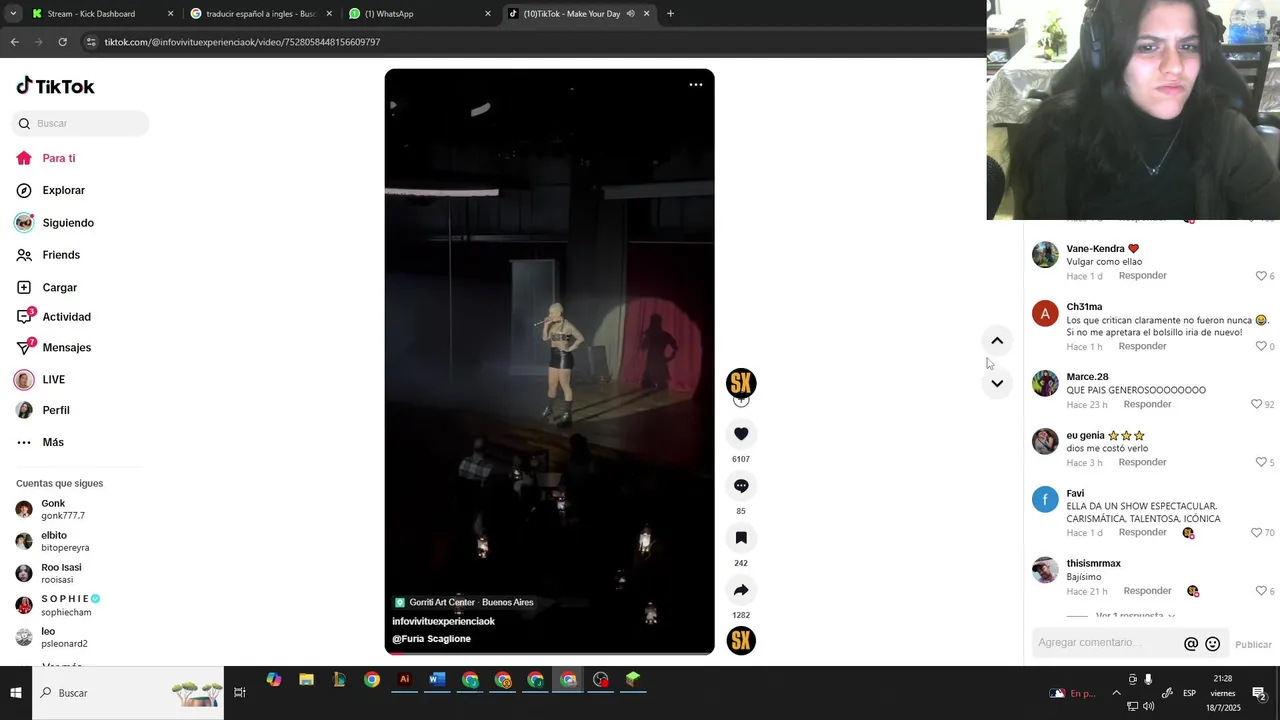Open Windows notification center
Viewport: 1280px width, 720px height.
(1260, 693)
